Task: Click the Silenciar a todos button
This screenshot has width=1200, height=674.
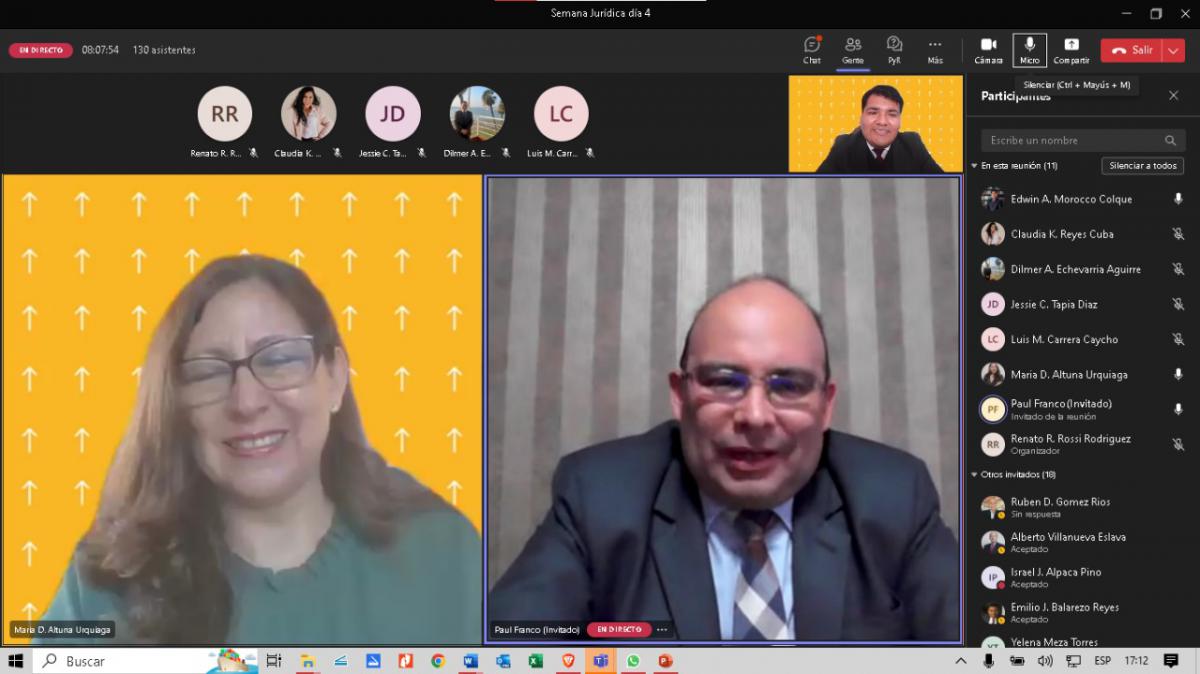Action: point(1142,166)
